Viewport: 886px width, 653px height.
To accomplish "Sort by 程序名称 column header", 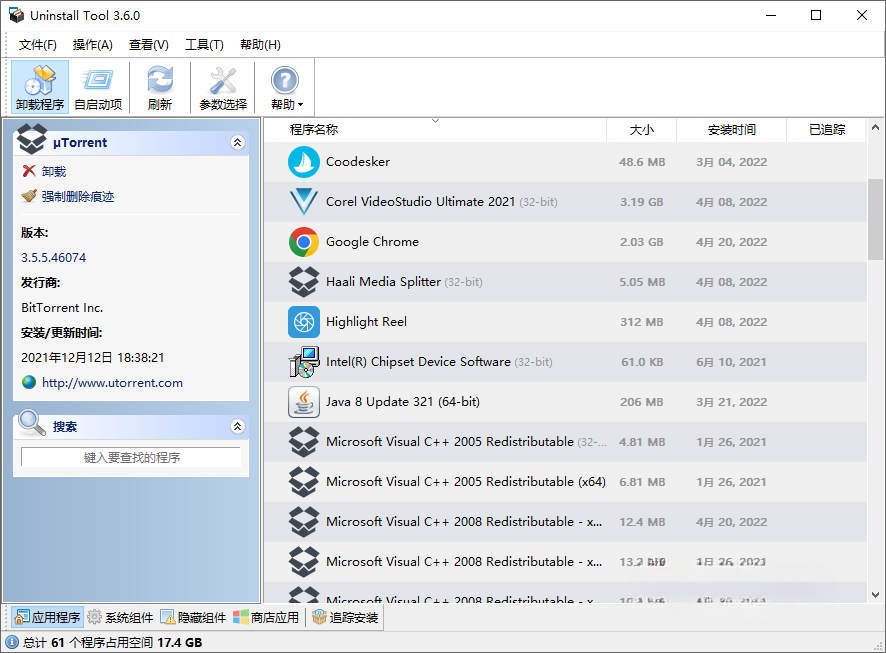I will 435,130.
